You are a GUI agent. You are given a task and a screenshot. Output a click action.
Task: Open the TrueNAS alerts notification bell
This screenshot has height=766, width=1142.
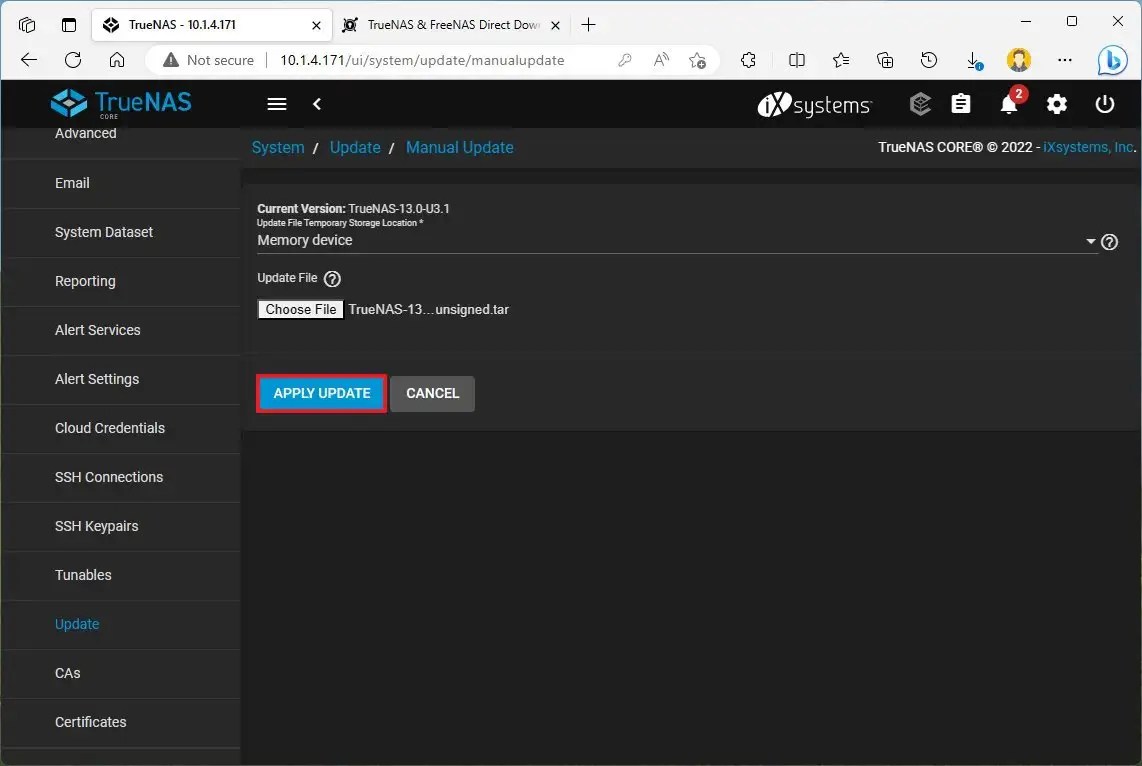1009,104
